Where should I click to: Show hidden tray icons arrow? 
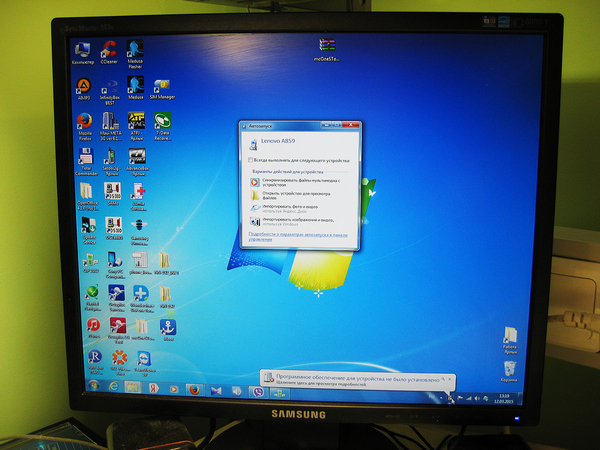(441, 398)
